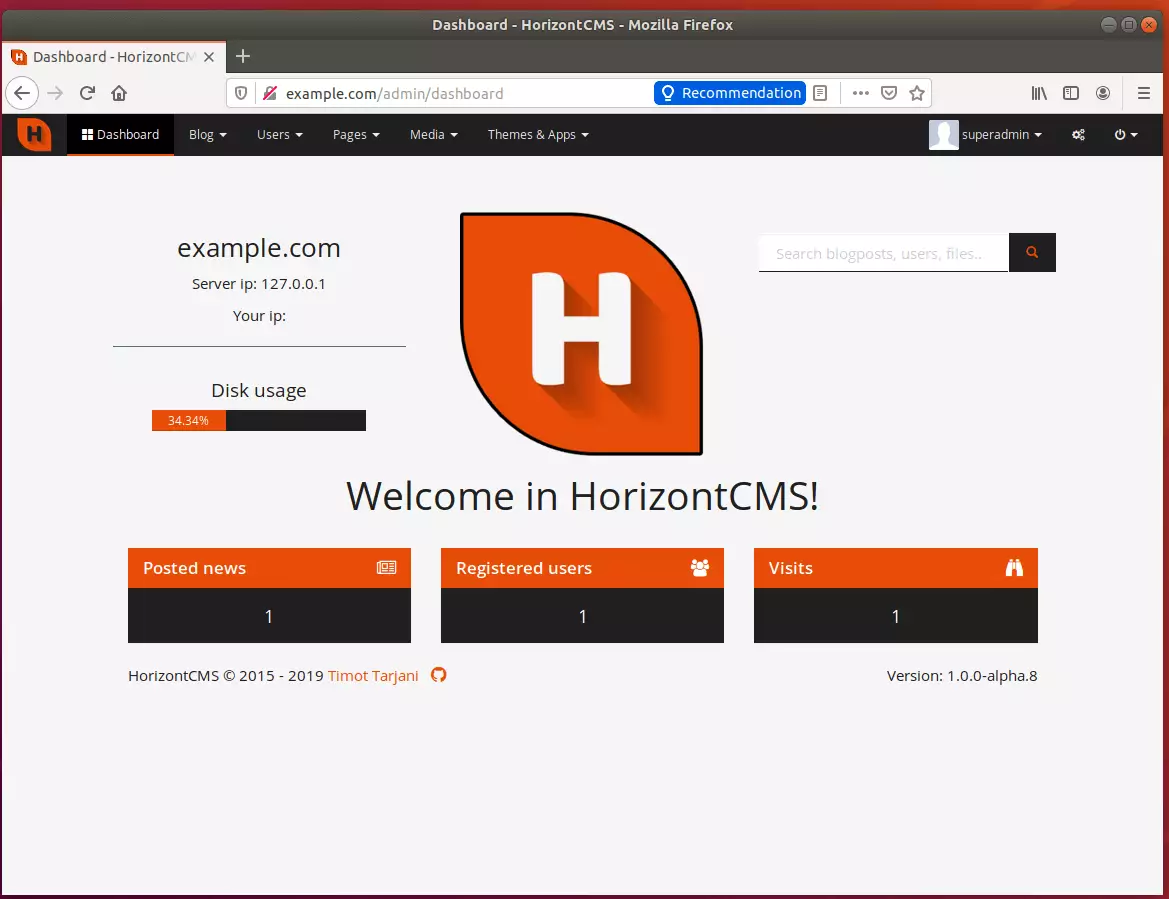Focus the search blogposts input field
Viewport: 1169px width, 899px height.
click(x=883, y=253)
